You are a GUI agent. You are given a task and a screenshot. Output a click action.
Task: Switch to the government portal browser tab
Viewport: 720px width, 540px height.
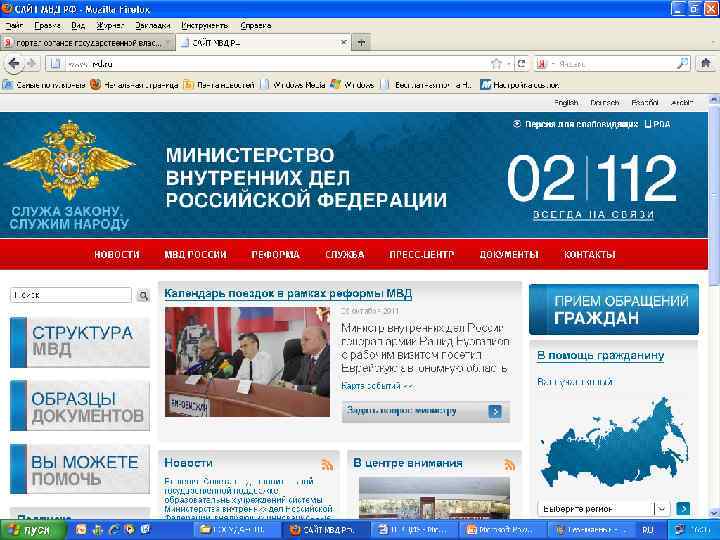(x=87, y=43)
